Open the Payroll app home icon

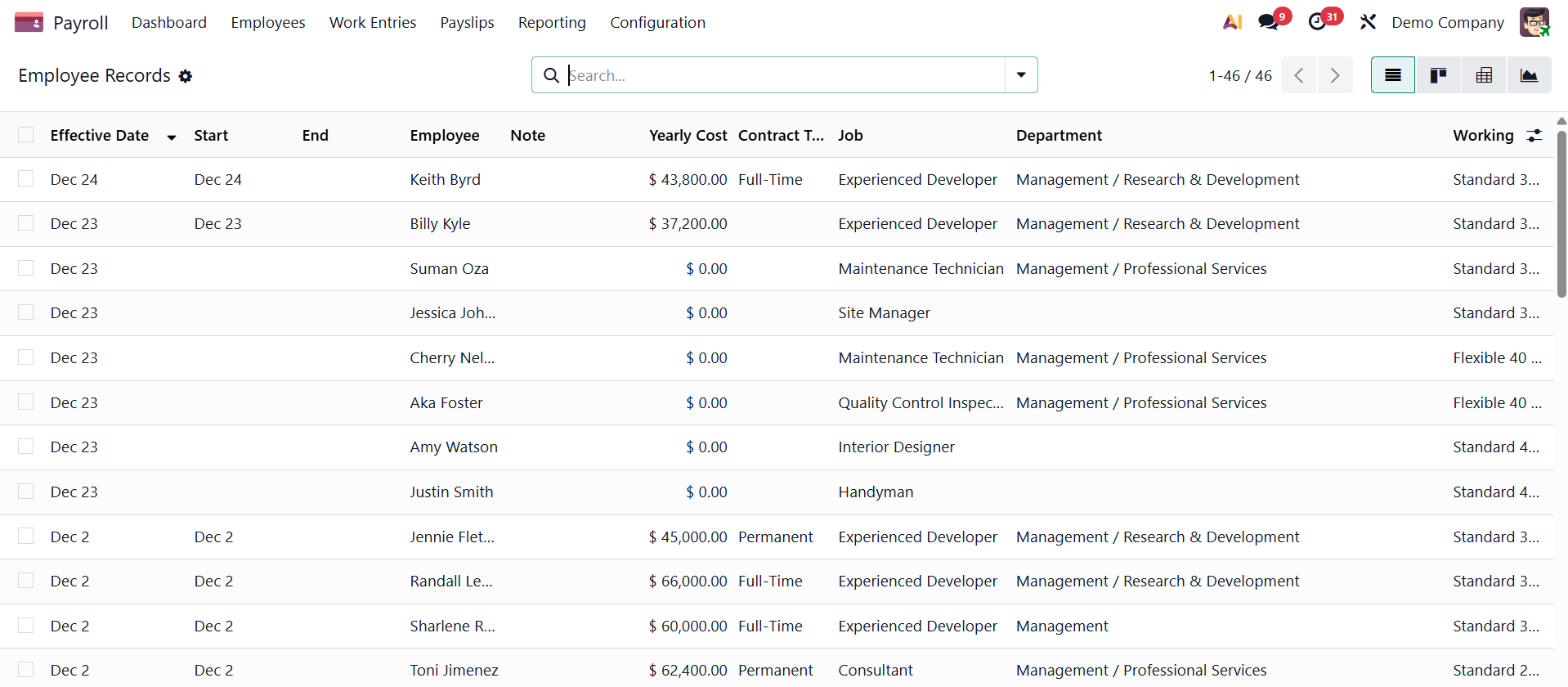29,22
